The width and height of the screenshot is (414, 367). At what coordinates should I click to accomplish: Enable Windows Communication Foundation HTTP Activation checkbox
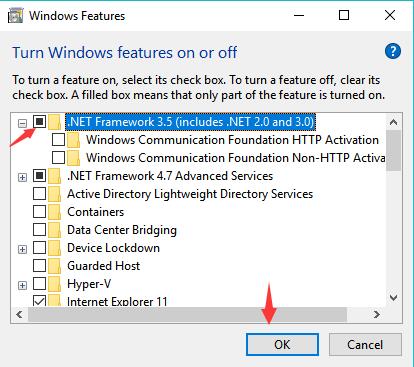tap(58, 140)
